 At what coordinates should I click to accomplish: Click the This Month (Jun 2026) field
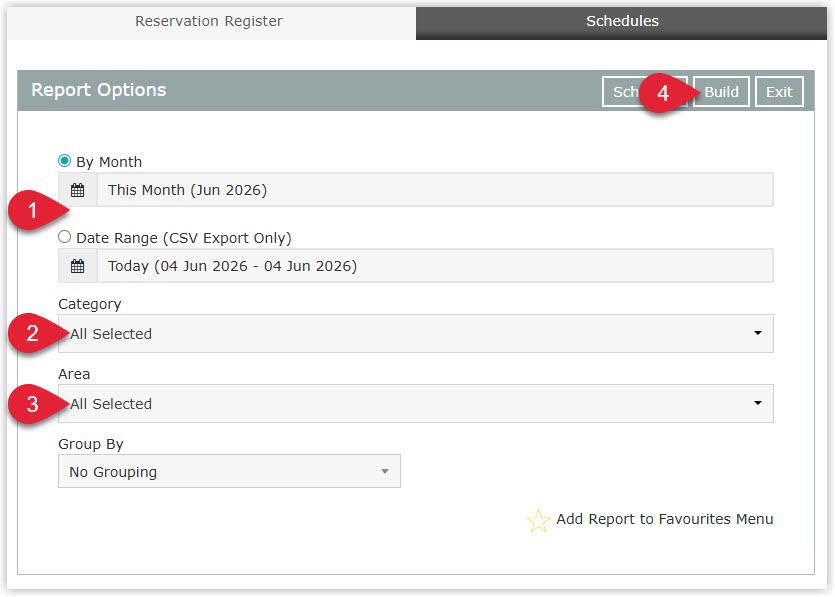[x=435, y=190]
